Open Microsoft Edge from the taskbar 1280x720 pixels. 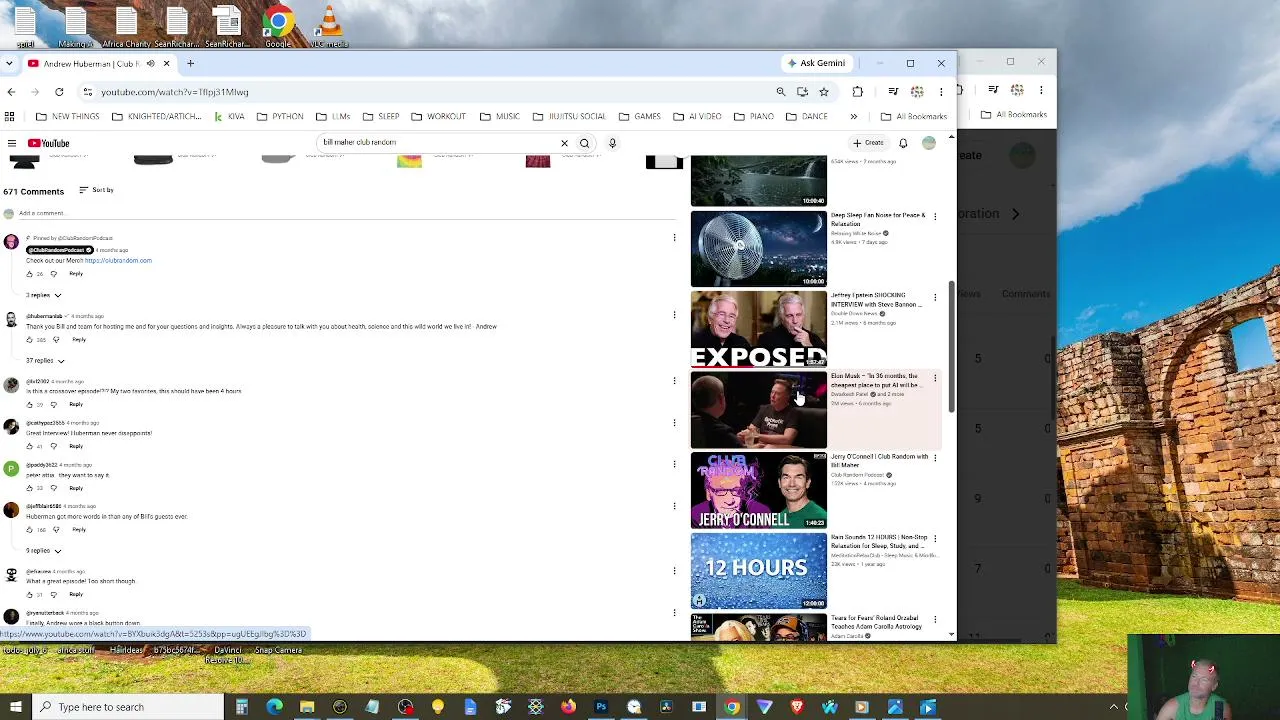tap(274, 707)
